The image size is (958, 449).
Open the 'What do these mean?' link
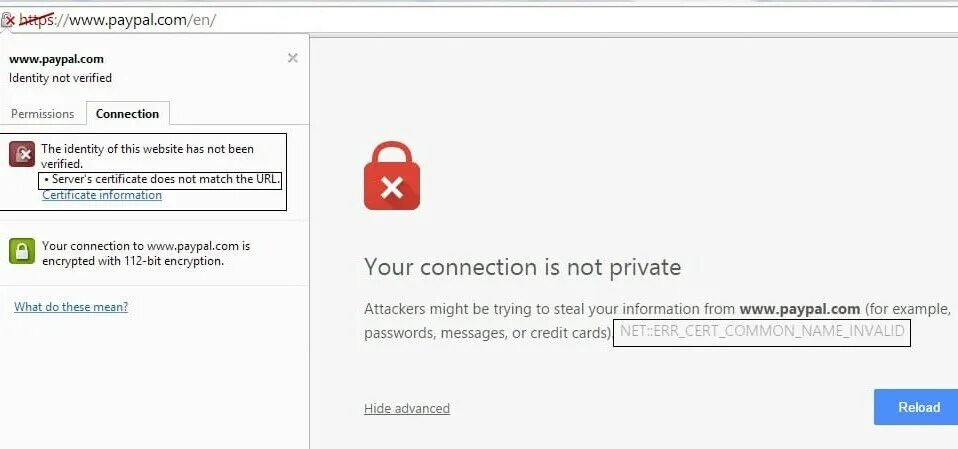click(x=71, y=307)
